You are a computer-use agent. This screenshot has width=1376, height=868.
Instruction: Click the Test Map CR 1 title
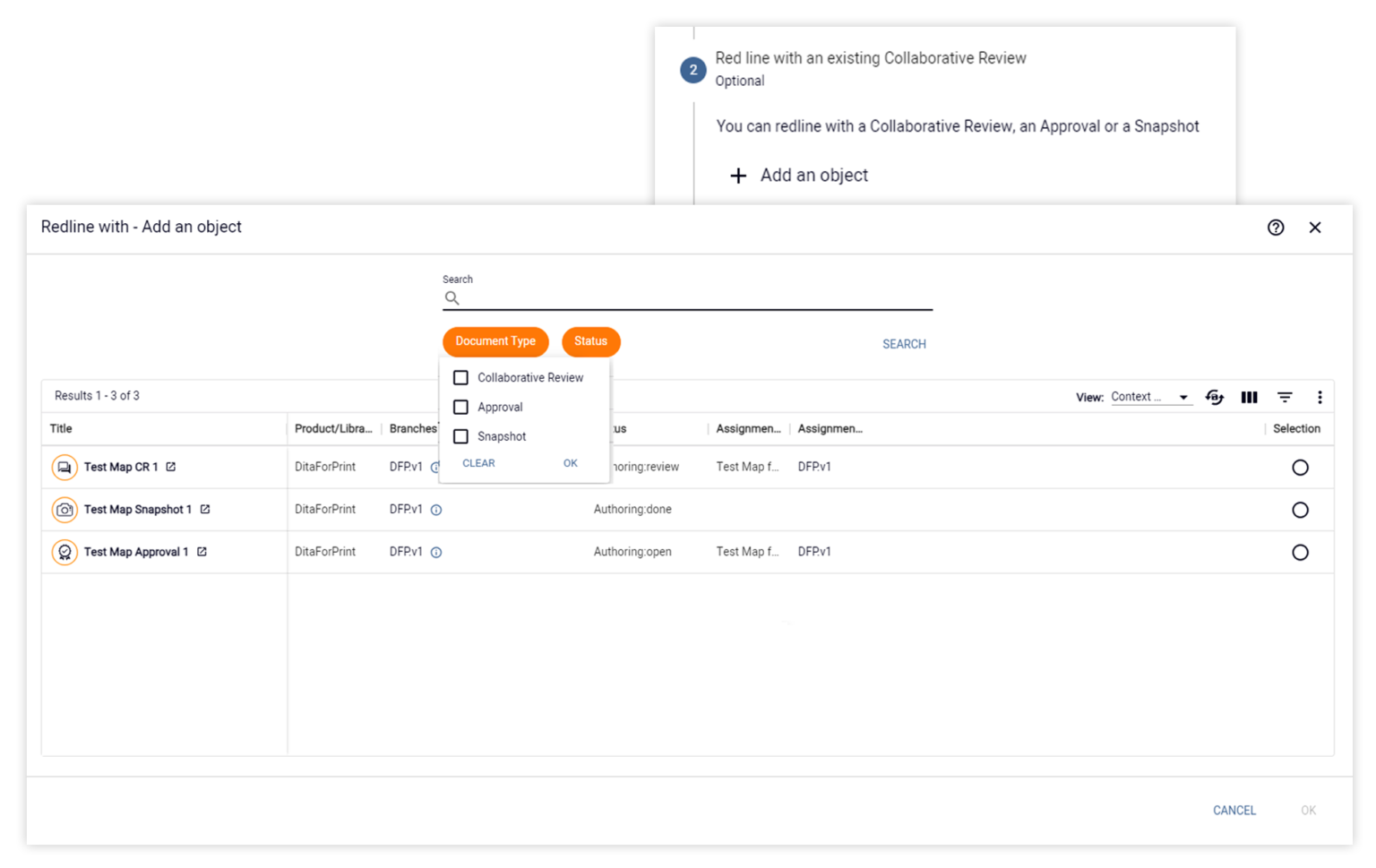[x=121, y=467]
